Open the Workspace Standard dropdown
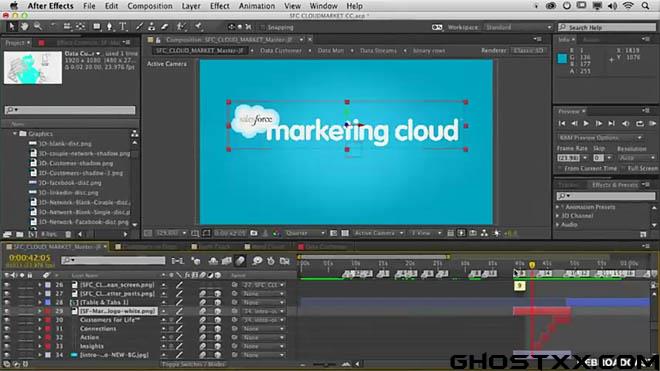 (518, 27)
